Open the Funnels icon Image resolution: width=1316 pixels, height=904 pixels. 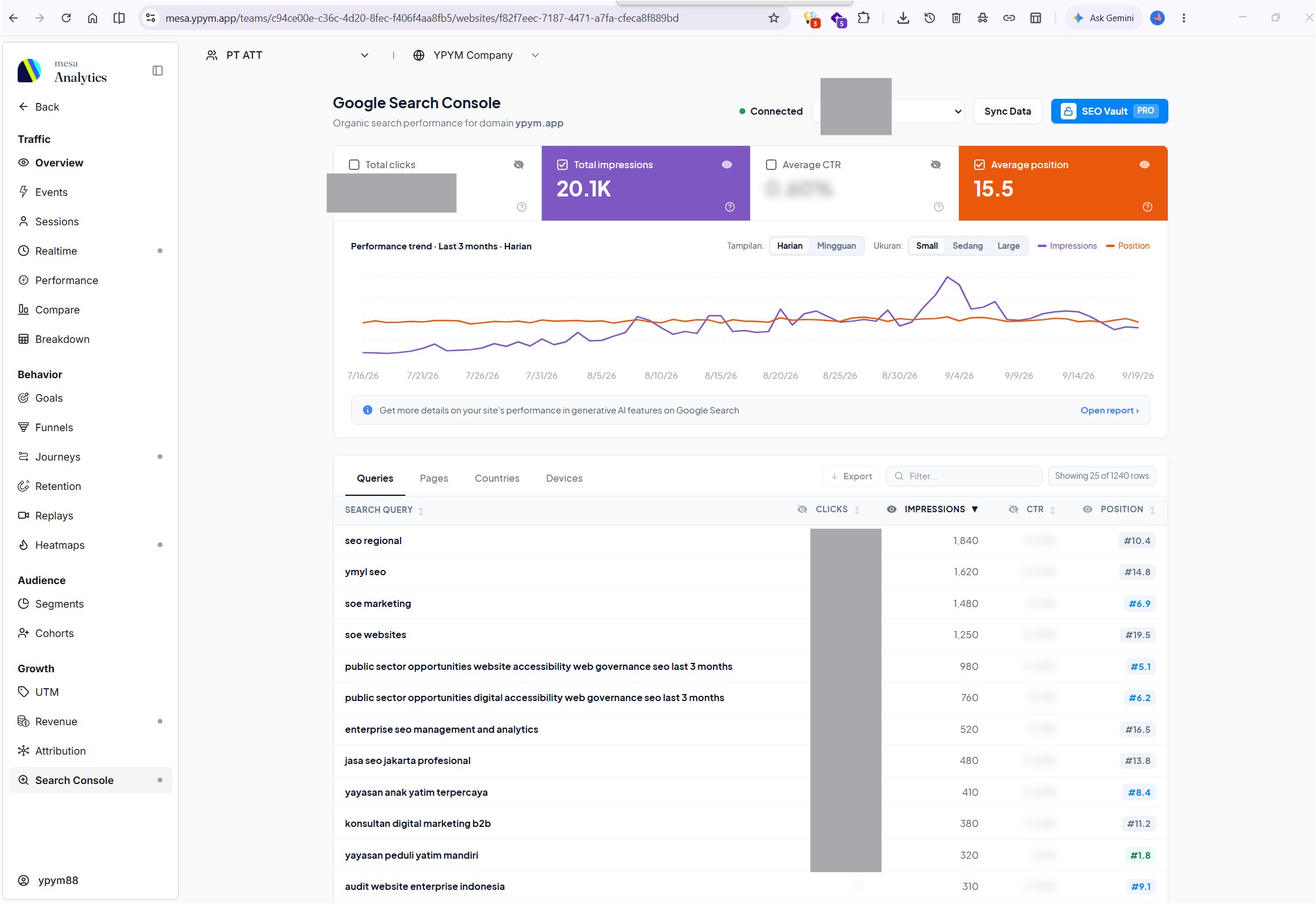click(24, 427)
